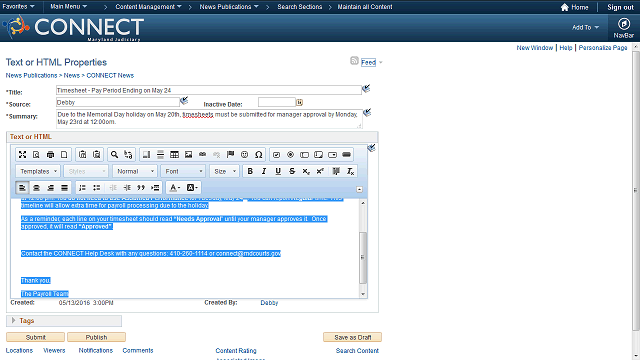640x360 pixels.
Task: Open the NavBar compass icon
Action: (x=623, y=24)
